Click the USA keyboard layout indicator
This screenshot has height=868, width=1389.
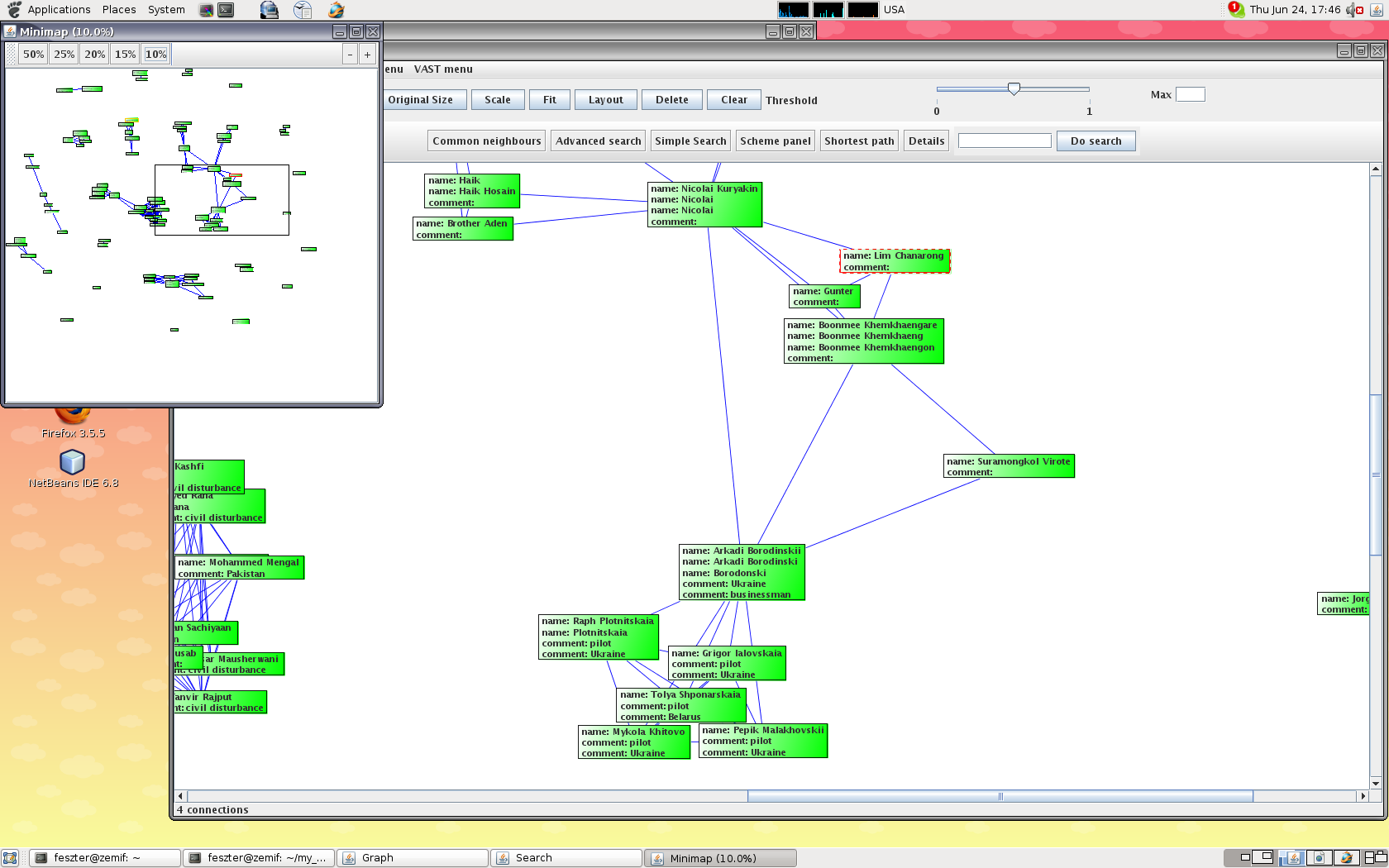point(894,10)
